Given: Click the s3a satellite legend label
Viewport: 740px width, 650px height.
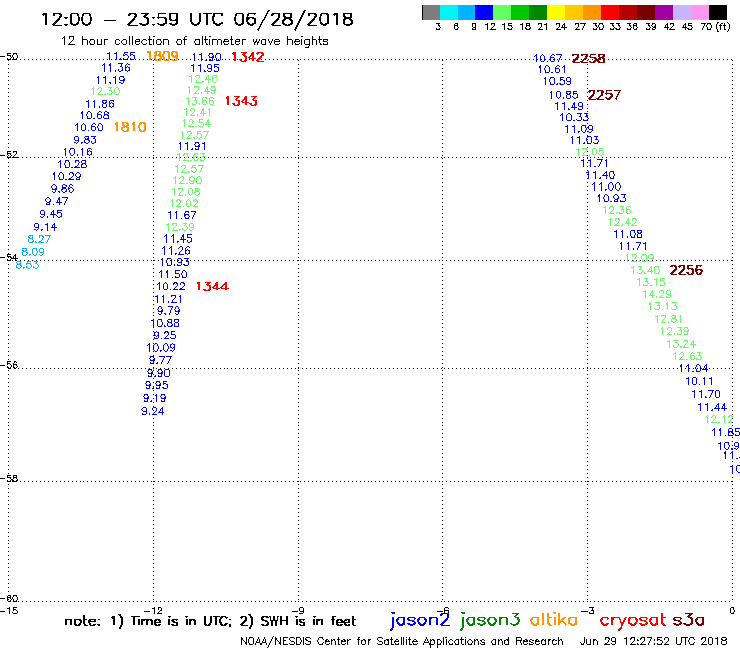Looking at the screenshot, I should 688,620.
